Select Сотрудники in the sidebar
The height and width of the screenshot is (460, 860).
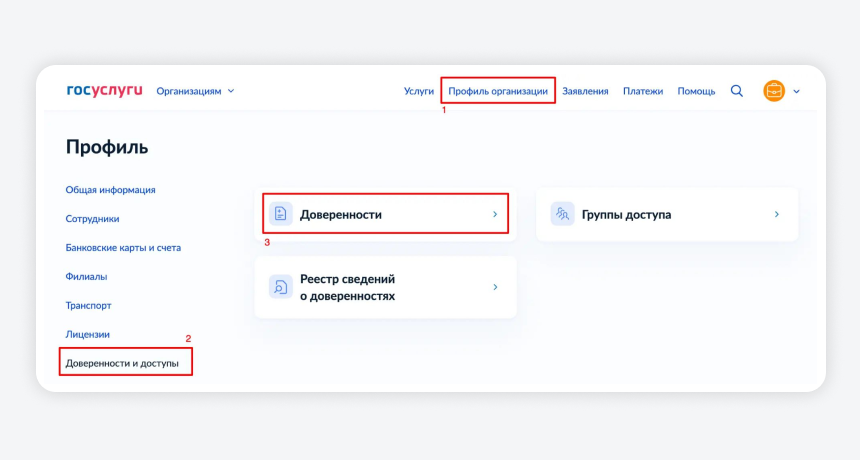[x=92, y=219]
